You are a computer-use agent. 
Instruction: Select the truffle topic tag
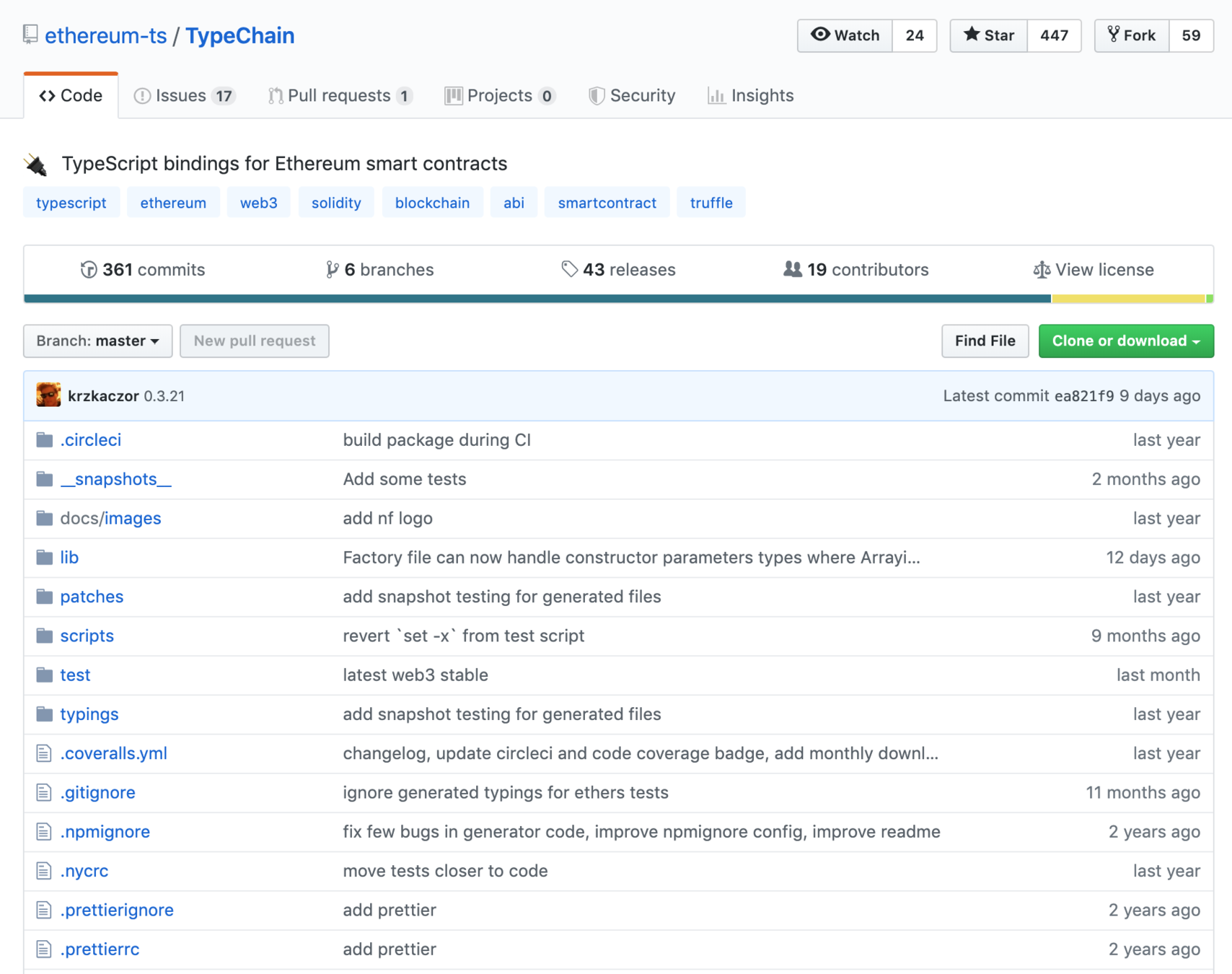coord(711,203)
